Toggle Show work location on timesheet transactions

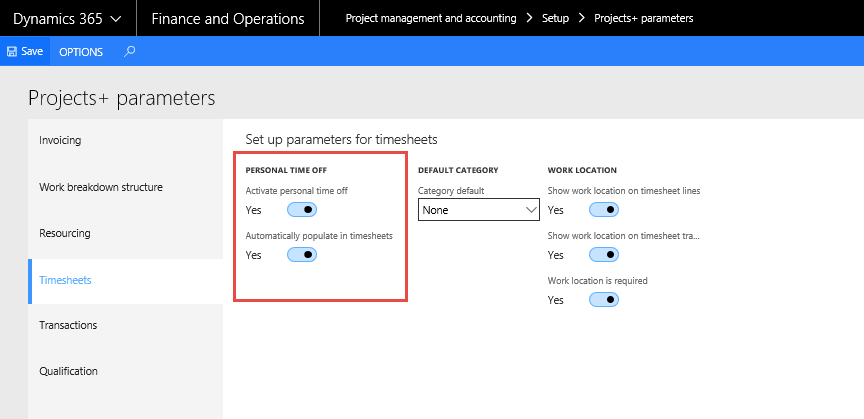coord(604,255)
